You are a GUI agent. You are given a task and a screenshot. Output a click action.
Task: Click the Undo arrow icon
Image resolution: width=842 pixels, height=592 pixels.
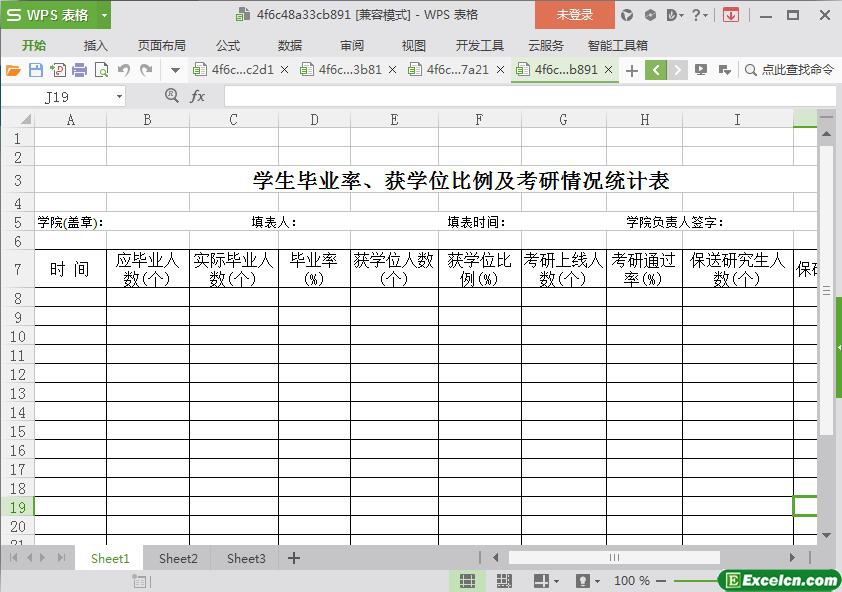124,70
